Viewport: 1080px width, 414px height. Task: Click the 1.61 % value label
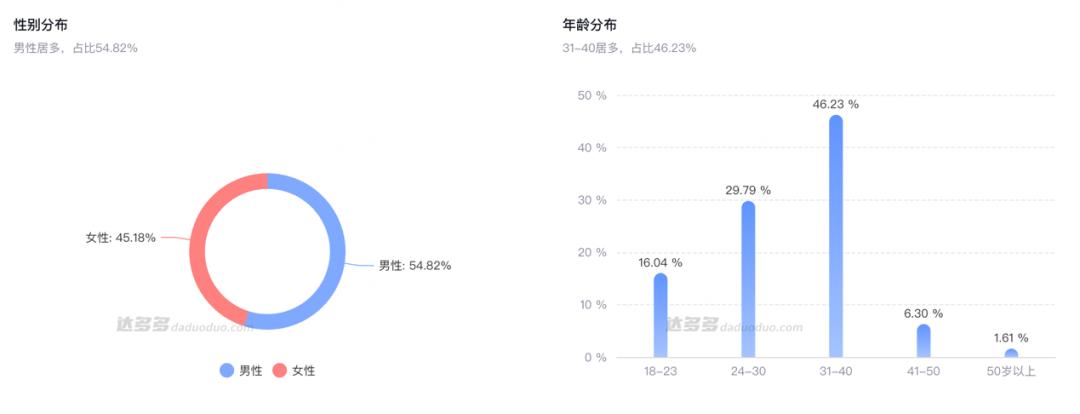tap(1010, 338)
